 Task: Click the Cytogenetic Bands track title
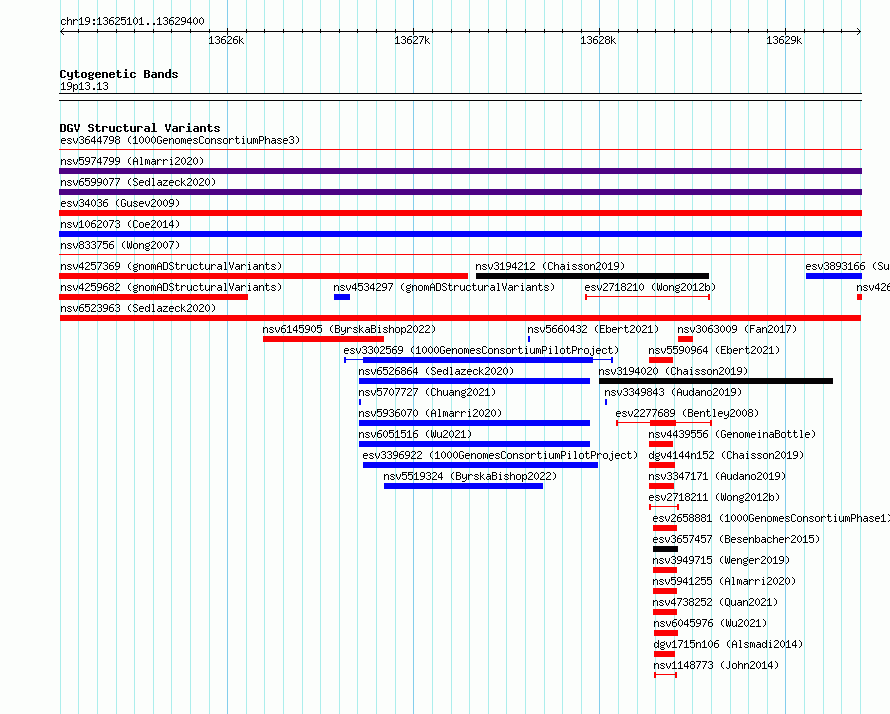click(119, 74)
